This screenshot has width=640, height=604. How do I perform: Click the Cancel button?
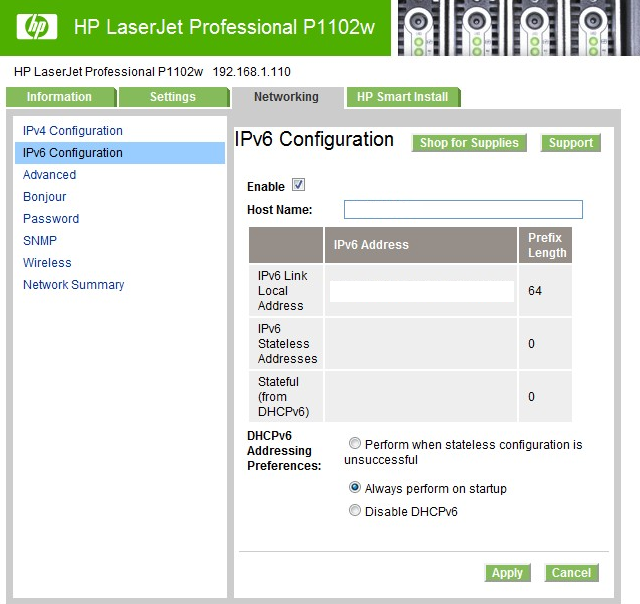click(x=571, y=573)
